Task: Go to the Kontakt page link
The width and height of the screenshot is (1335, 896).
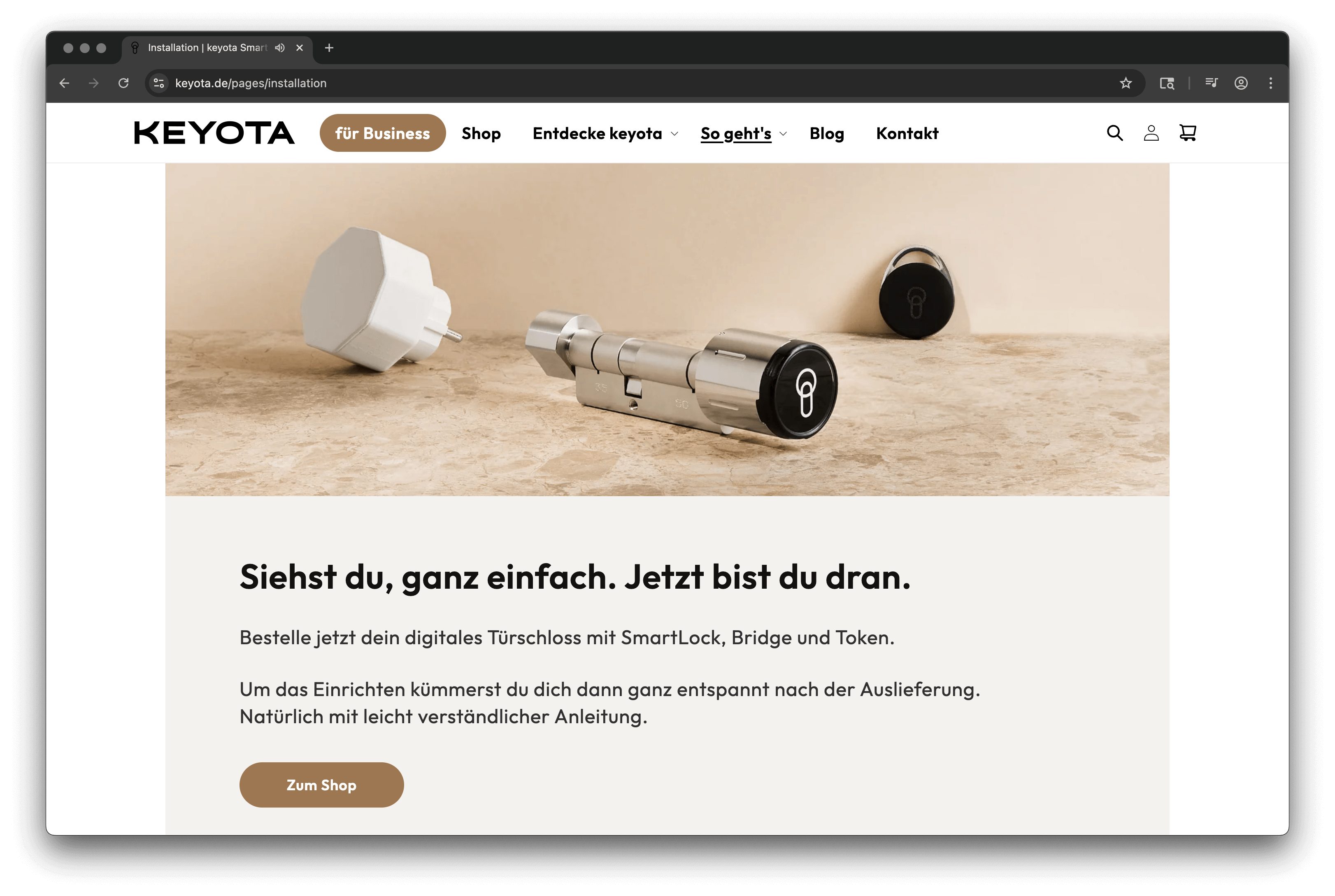Action: [x=907, y=133]
